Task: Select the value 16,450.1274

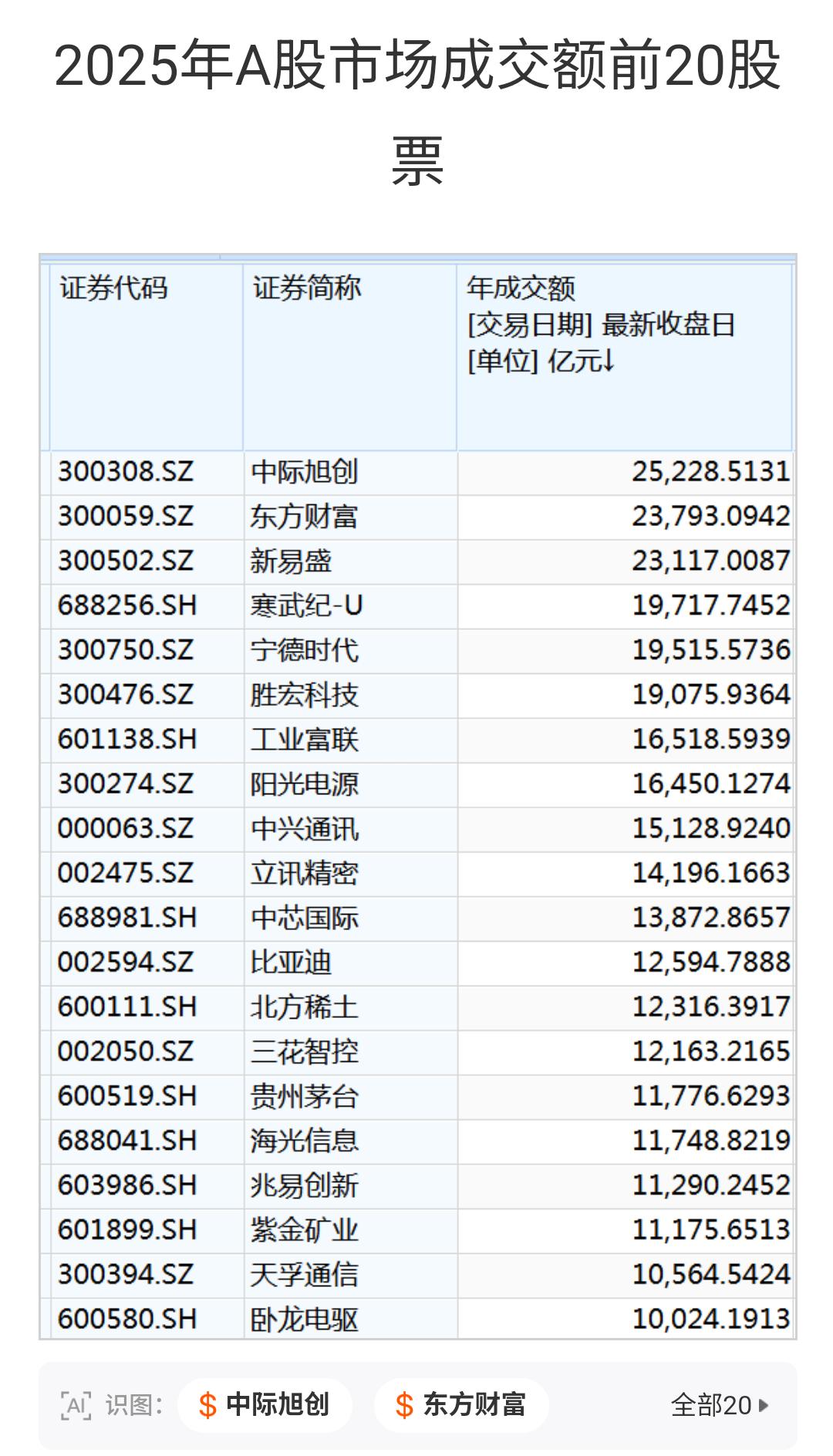Action: [x=711, y=784]
